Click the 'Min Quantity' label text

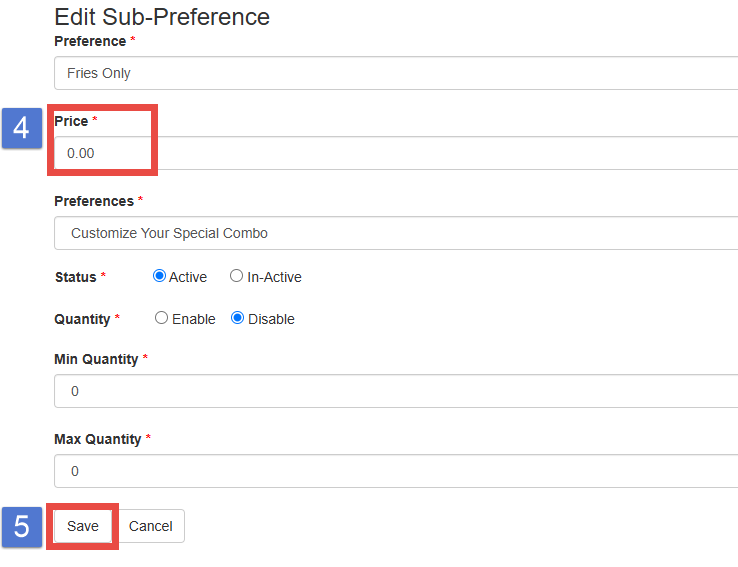(96, 359)
